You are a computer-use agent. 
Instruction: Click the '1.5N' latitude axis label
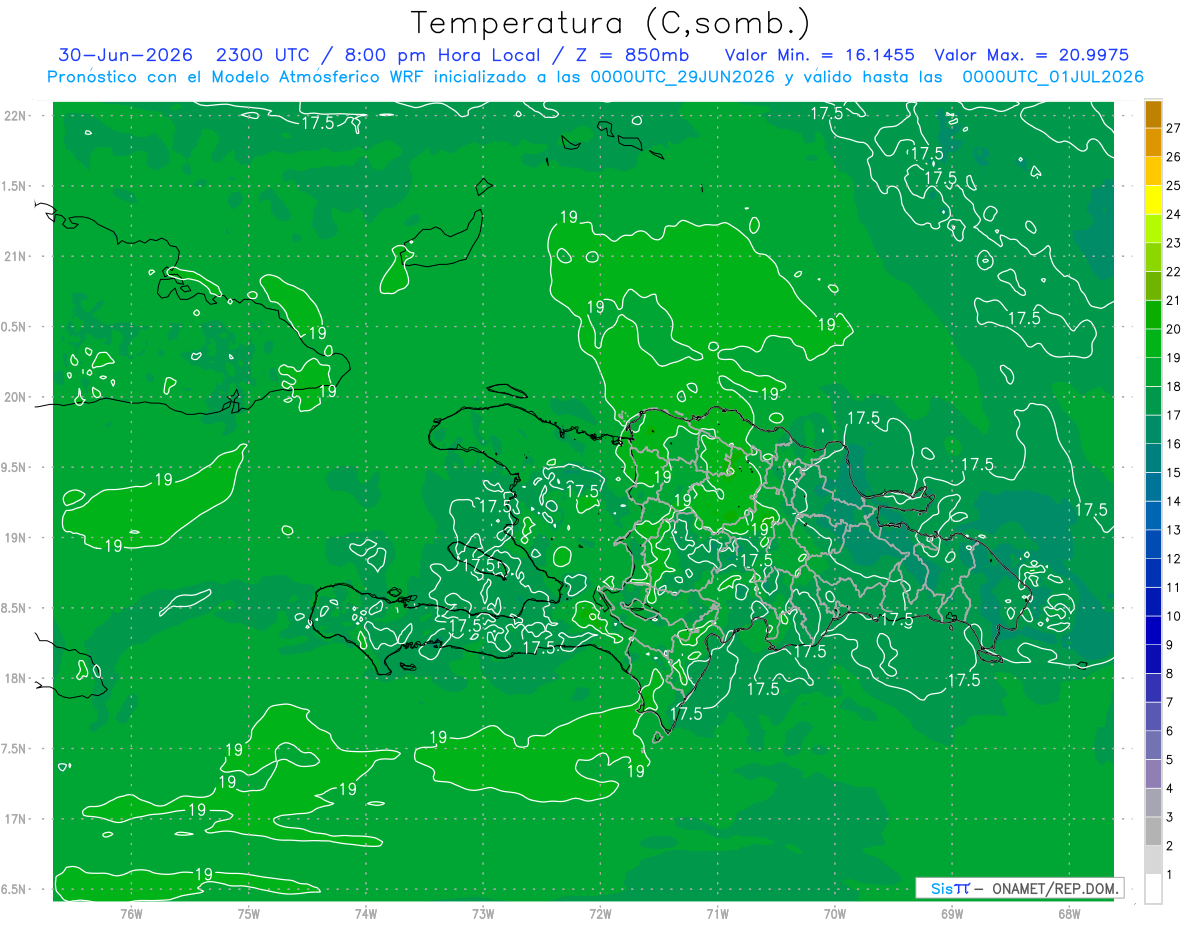(x=15, y=186)
